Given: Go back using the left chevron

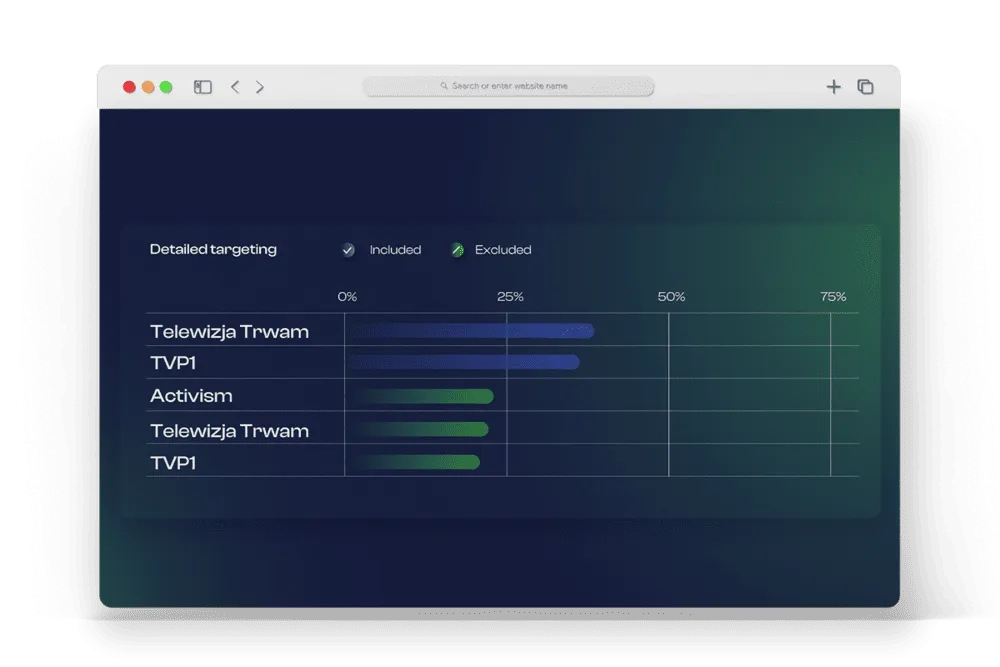Looking at the screenshot, I should (235, 87).
